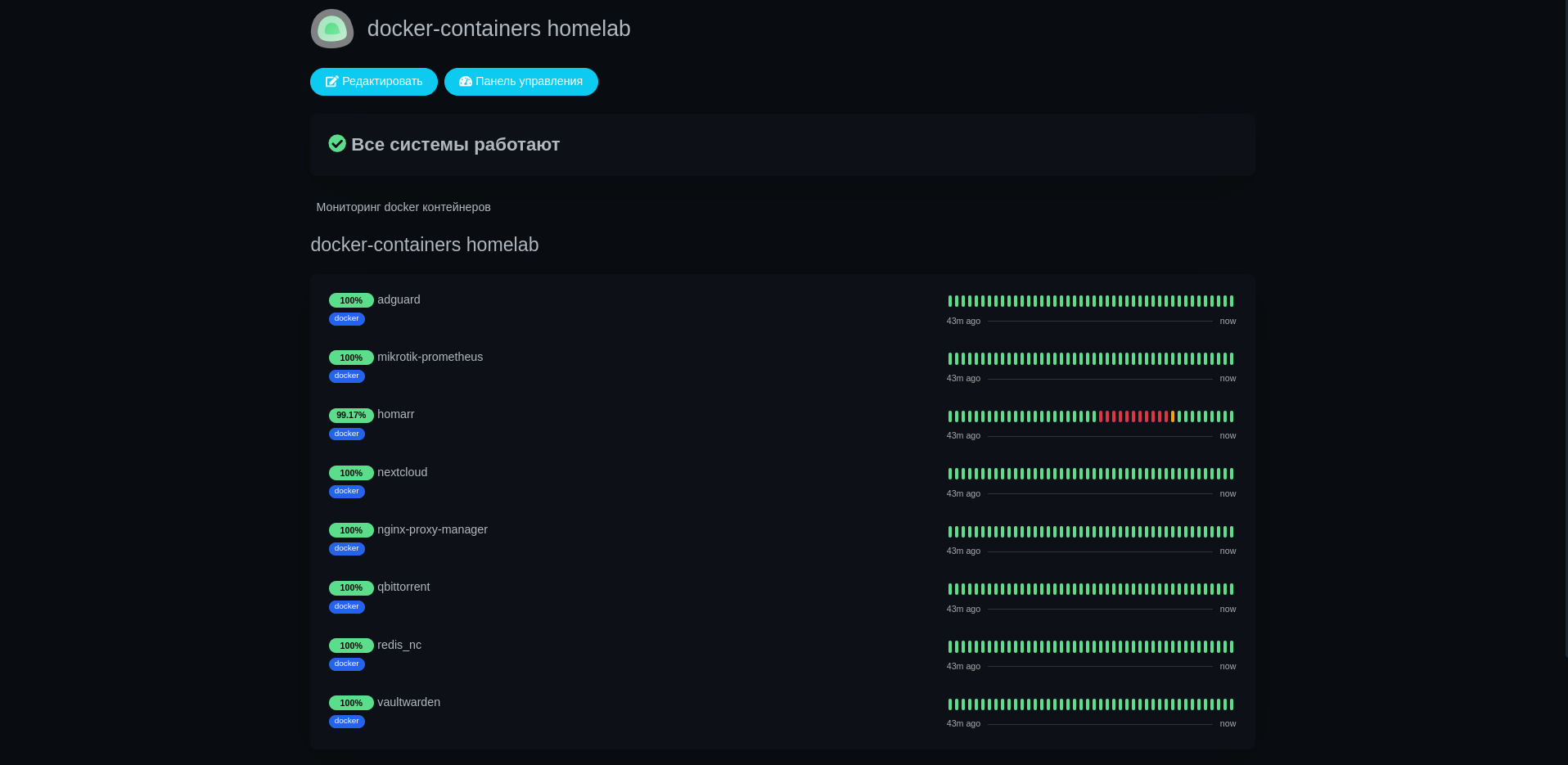Viewport: 1568px width, 765px height.
Task: Click qbittorrent's heartbeat bar
Action: (x=1091, y=589)
